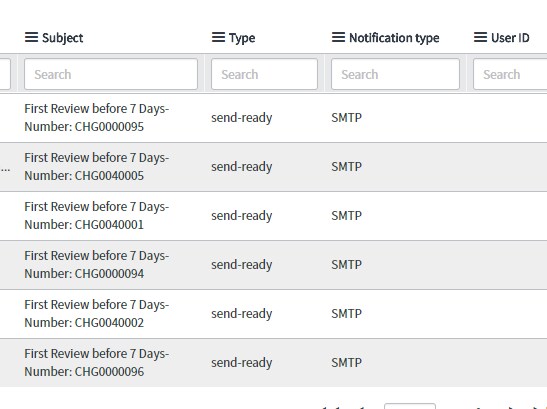This screenshot has width=547, height=409.
Task: Open the Type column options menu icon
Action: click(218, 37)
